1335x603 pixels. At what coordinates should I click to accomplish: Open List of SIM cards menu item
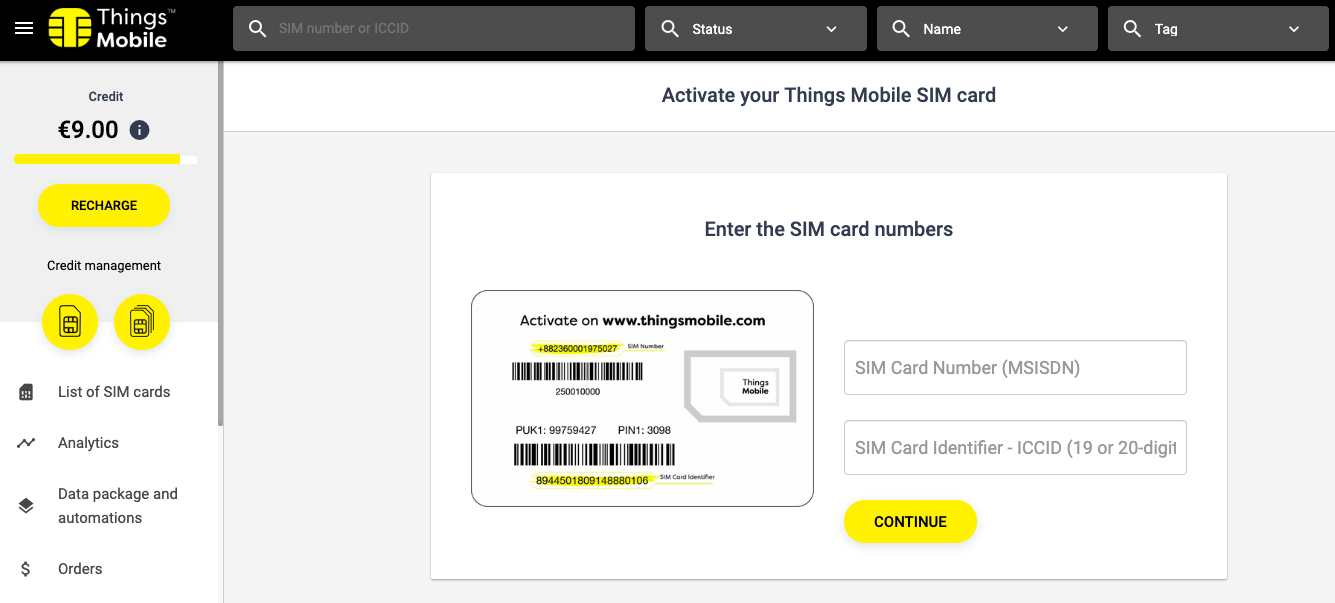click(114, 392)
